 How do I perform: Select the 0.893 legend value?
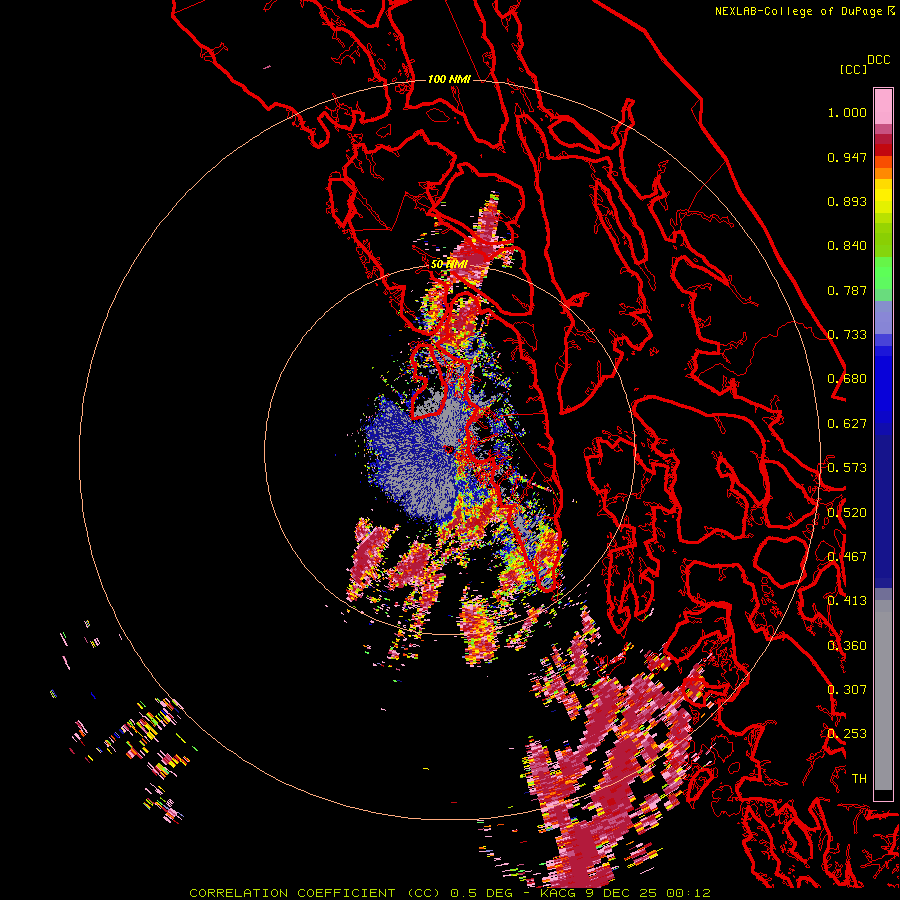[847, 201]
